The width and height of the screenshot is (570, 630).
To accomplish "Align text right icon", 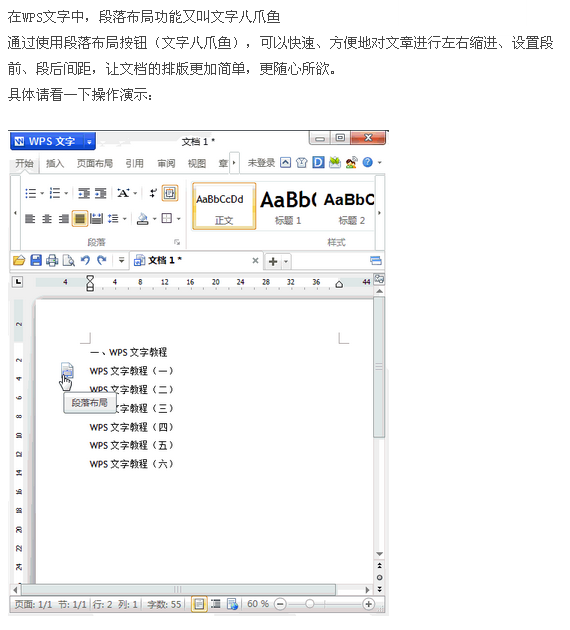I will [63, 219].
